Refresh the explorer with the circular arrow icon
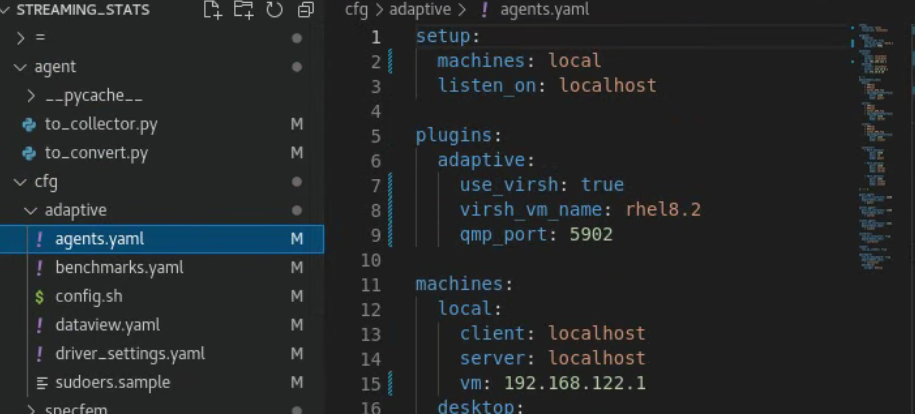 (x=274, y=9)
